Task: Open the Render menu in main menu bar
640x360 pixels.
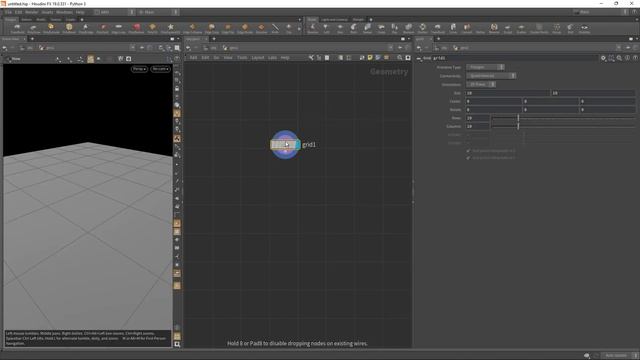Action: (x=31, y=12)
